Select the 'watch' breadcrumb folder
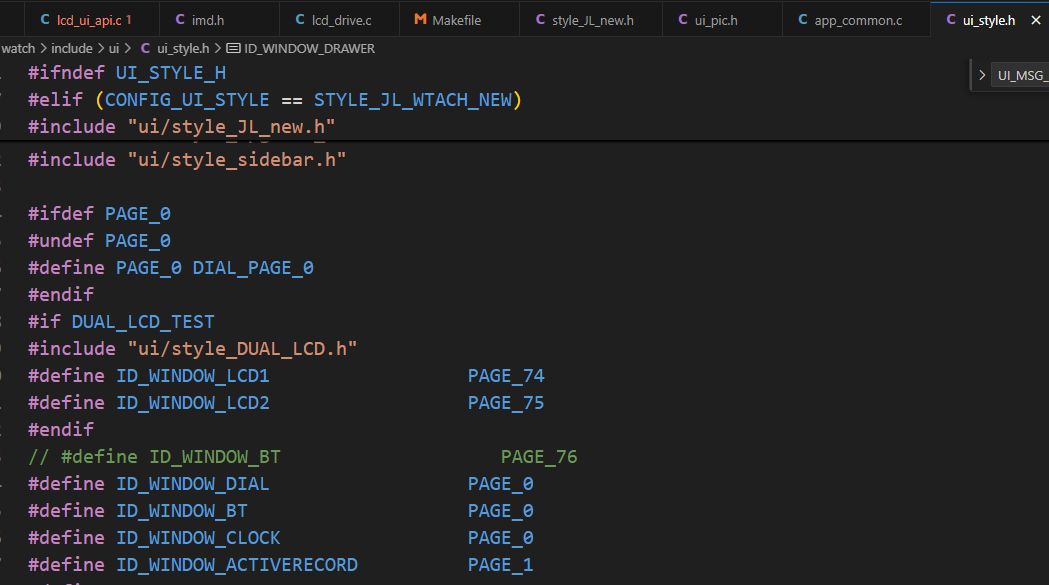This screenshot has height=585, width=1049. (18, 48)
